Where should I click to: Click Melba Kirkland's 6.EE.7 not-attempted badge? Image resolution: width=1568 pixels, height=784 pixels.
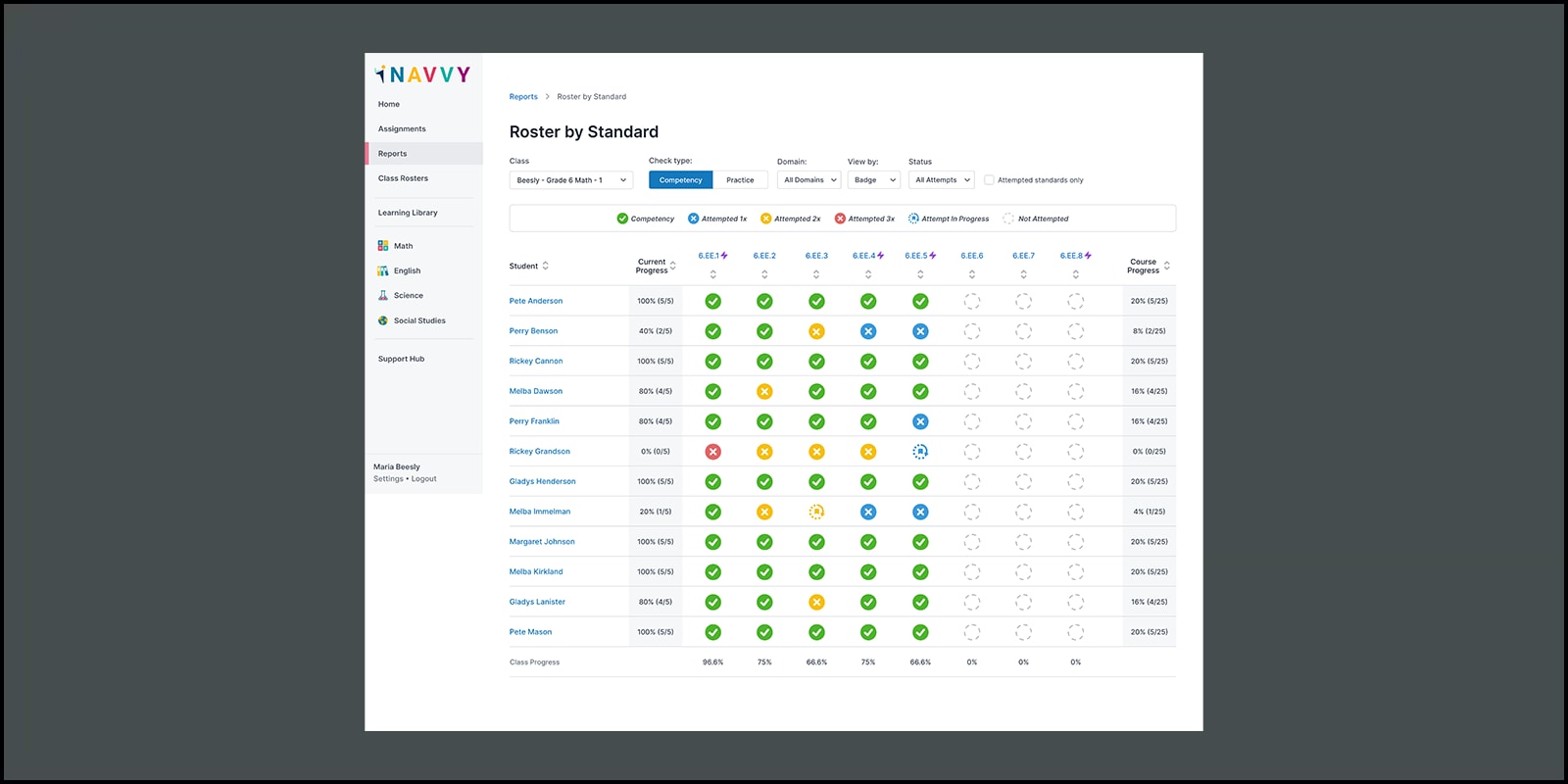pos(1024,571)
